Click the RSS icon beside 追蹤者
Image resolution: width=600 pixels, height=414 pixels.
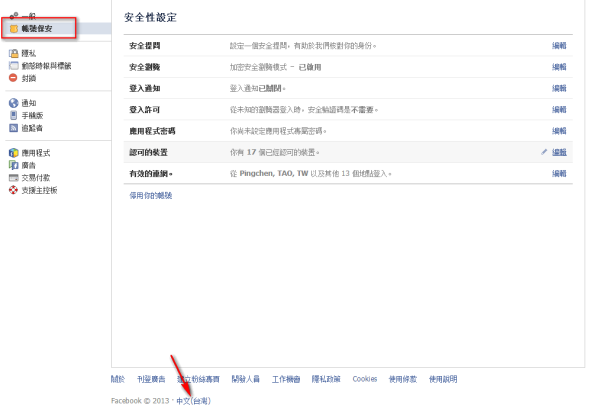tap(14, 128)
